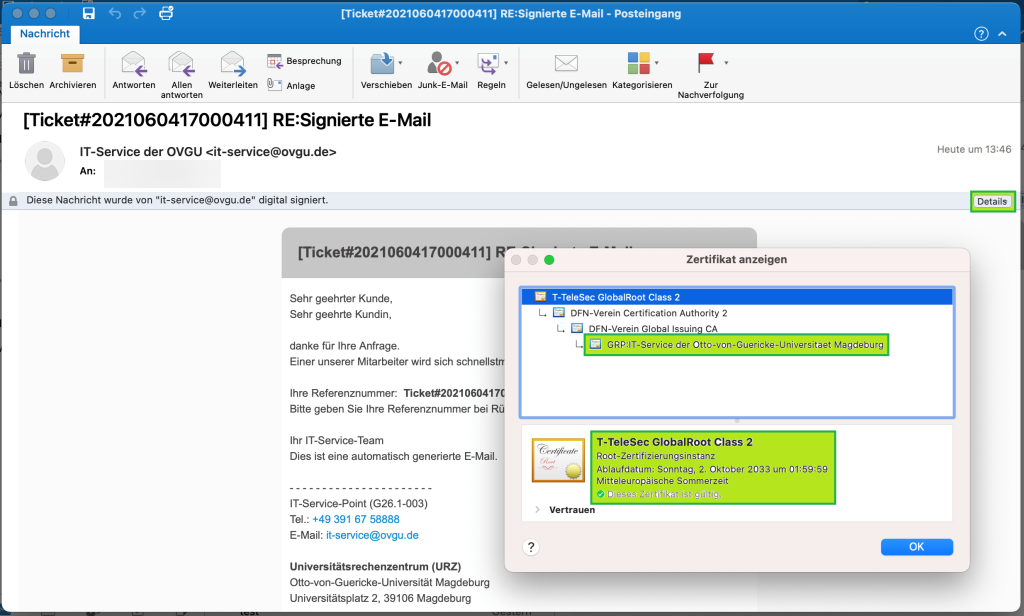
Task: Click the save icon in title bar
Action: (x=89, y=13)
